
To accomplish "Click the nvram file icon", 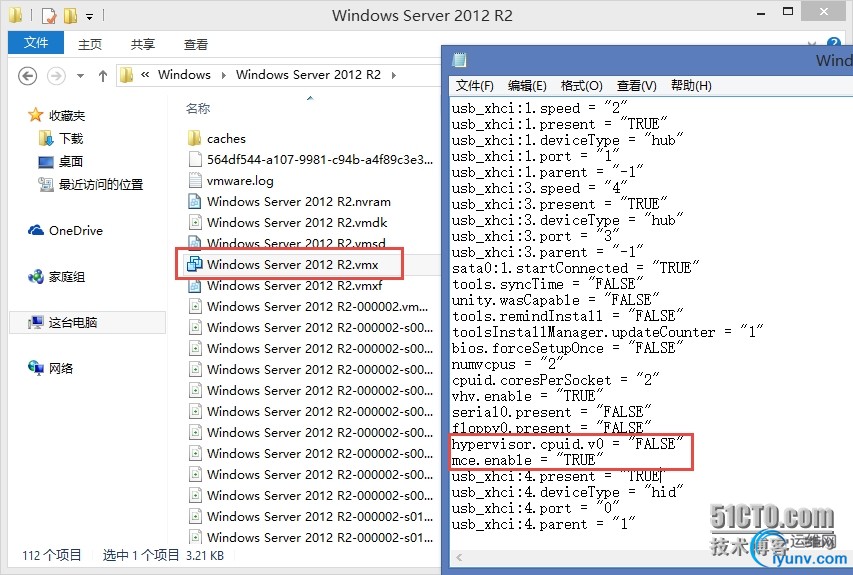I will (195, 201).
